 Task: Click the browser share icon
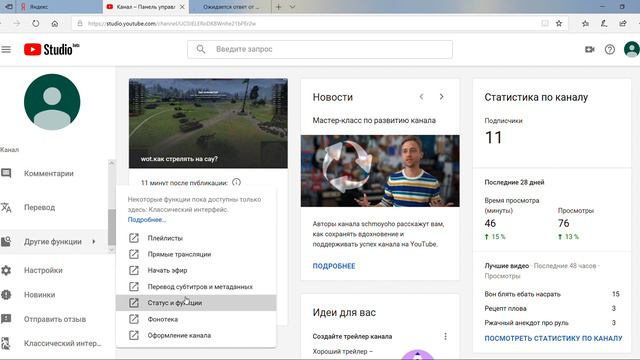click(x=623, y=24)
